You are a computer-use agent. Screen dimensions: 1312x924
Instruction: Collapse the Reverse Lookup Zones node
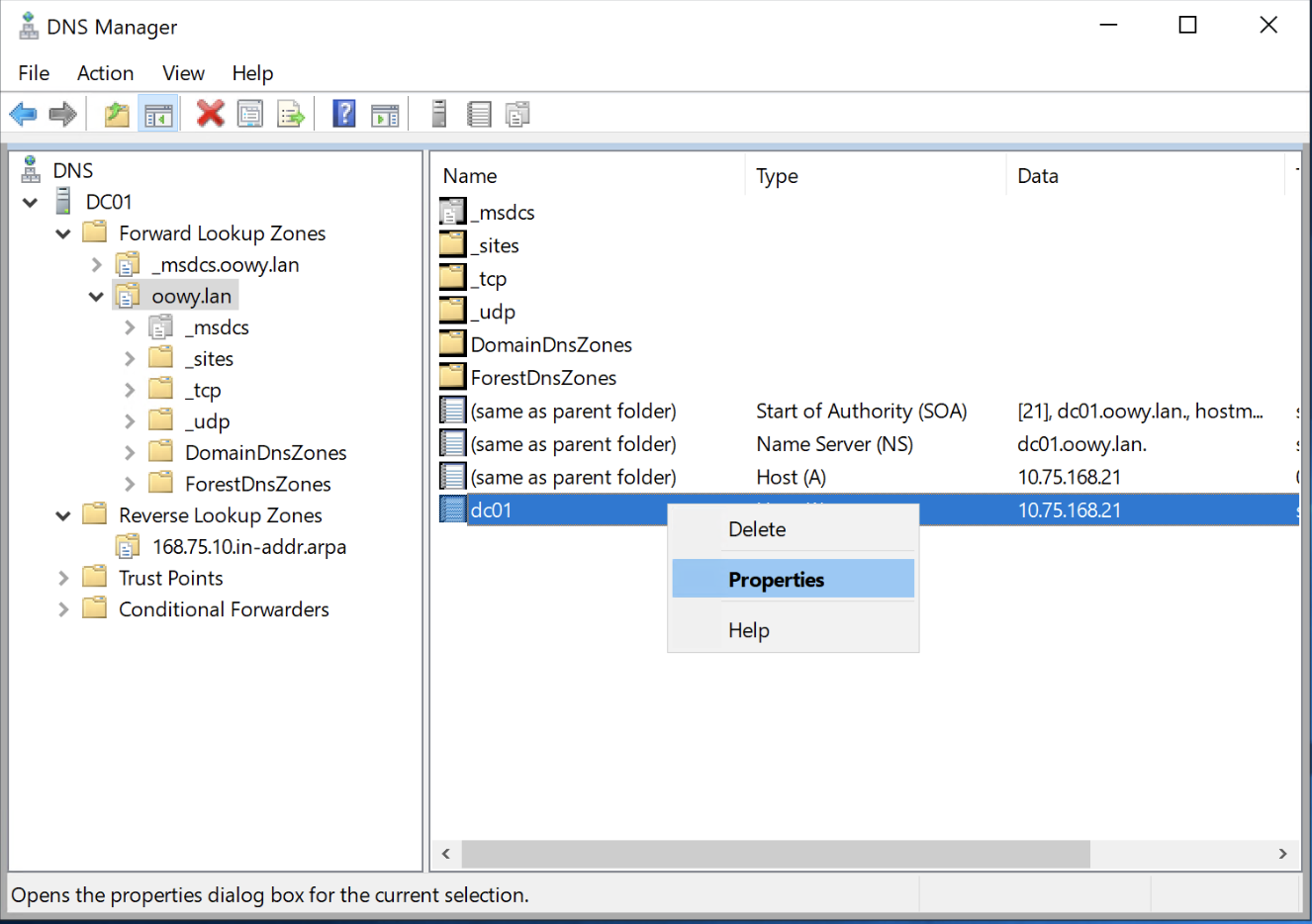coord(63,515)
